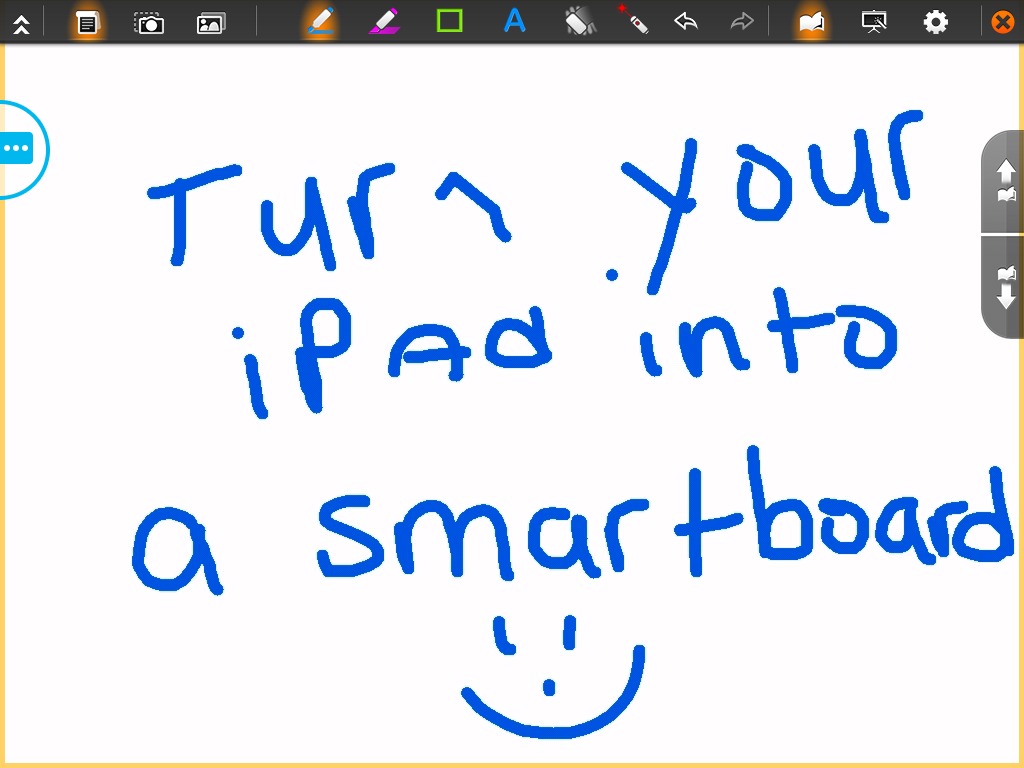Screen dimensions: 1024x768
Task: Open the presentation screen icon
Action: pos(874,22)
